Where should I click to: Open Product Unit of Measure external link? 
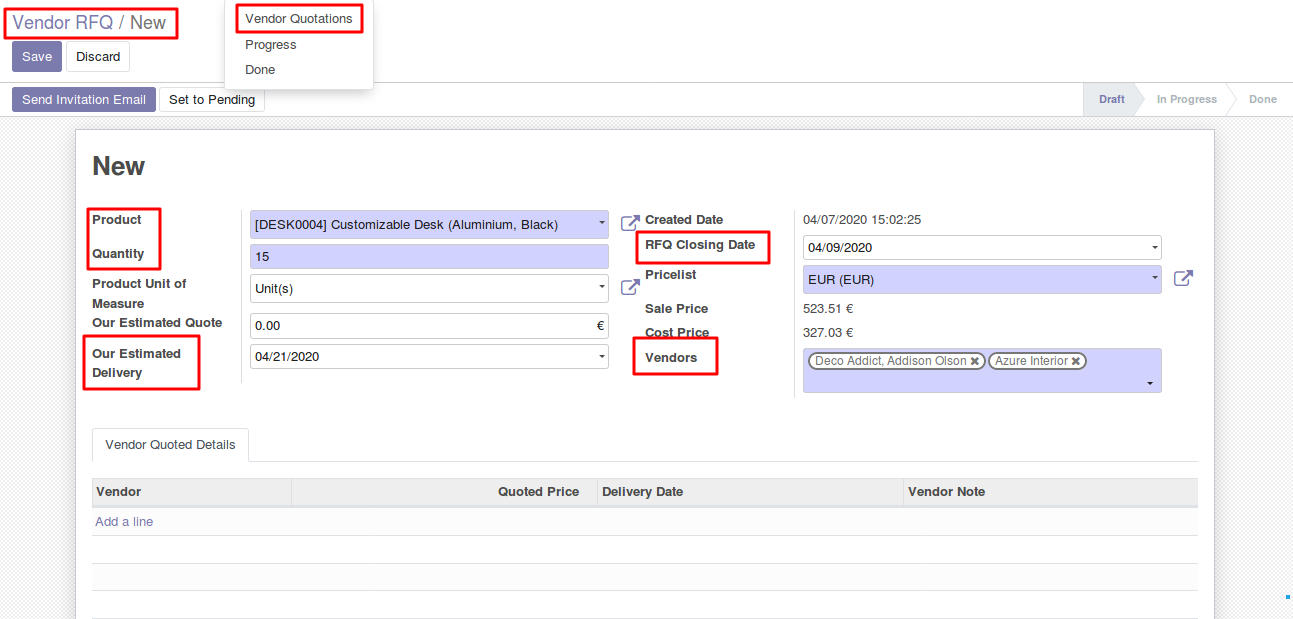click(630, 288)
